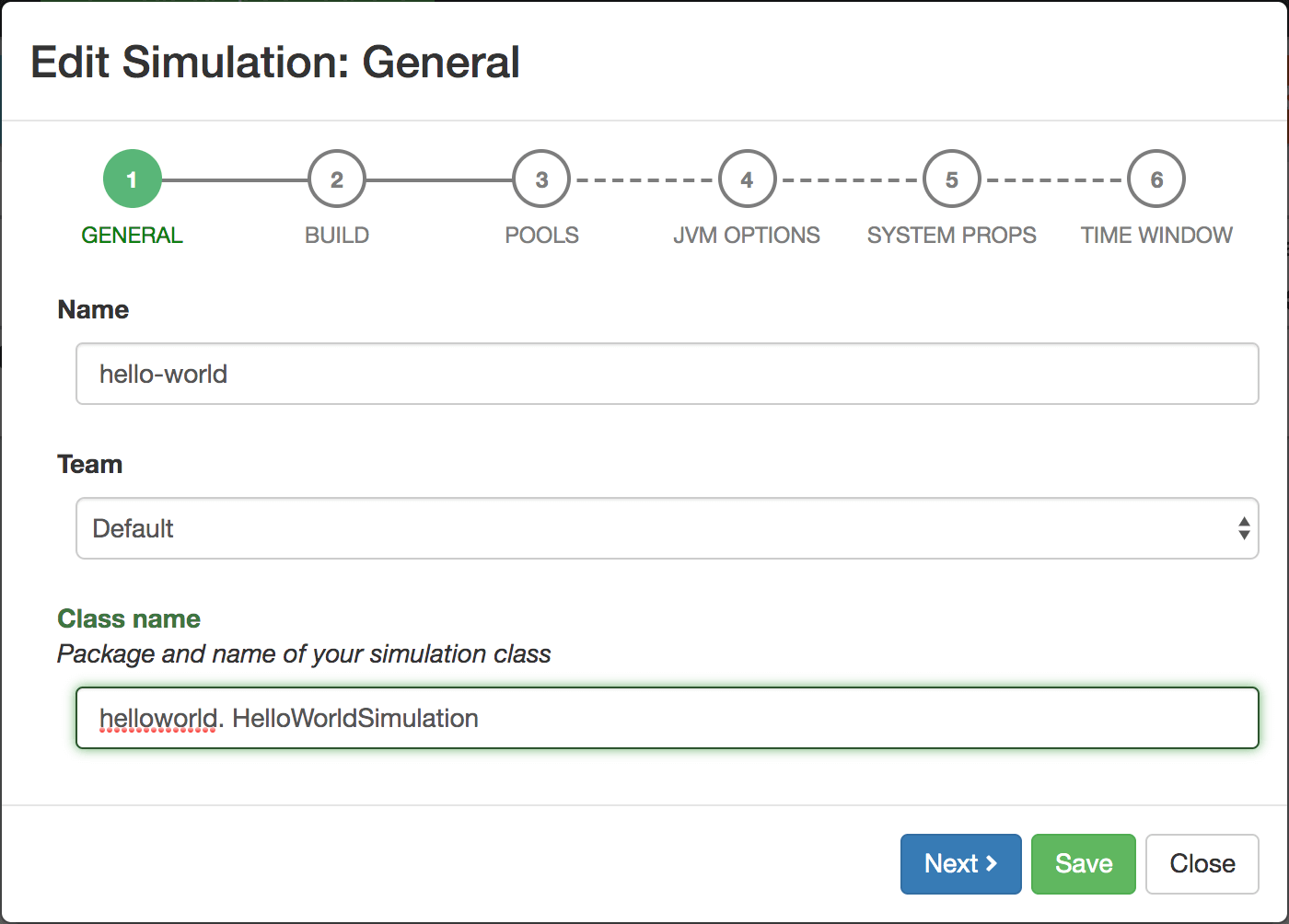1289x924 pixels.
Task: Click step 6 circle in wizard
Action: (1156, 179)
